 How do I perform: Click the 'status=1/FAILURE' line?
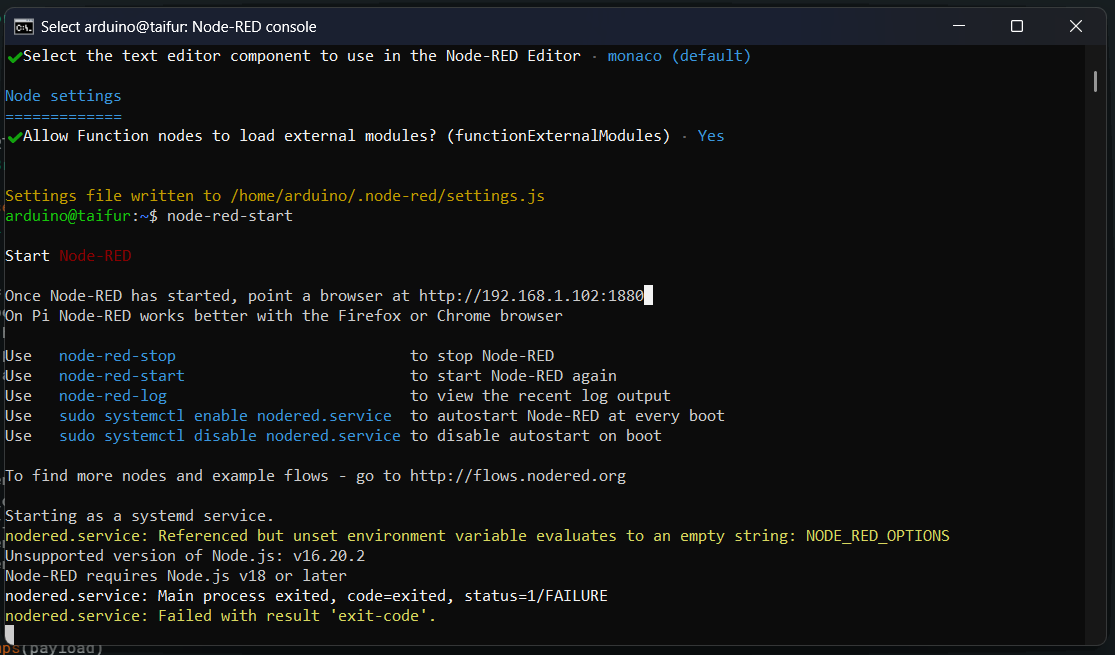[306, 595]
